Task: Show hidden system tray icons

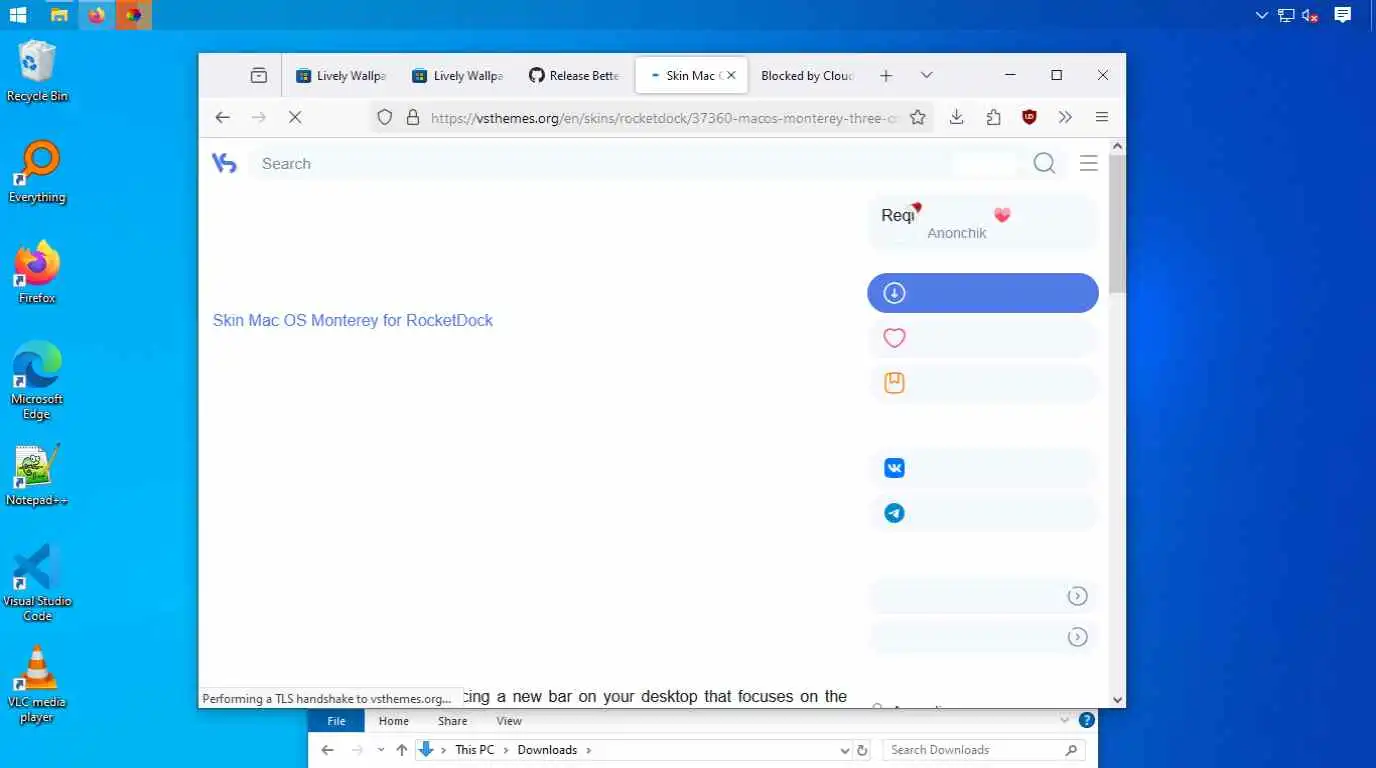Action: click(x=1262, y=15)
